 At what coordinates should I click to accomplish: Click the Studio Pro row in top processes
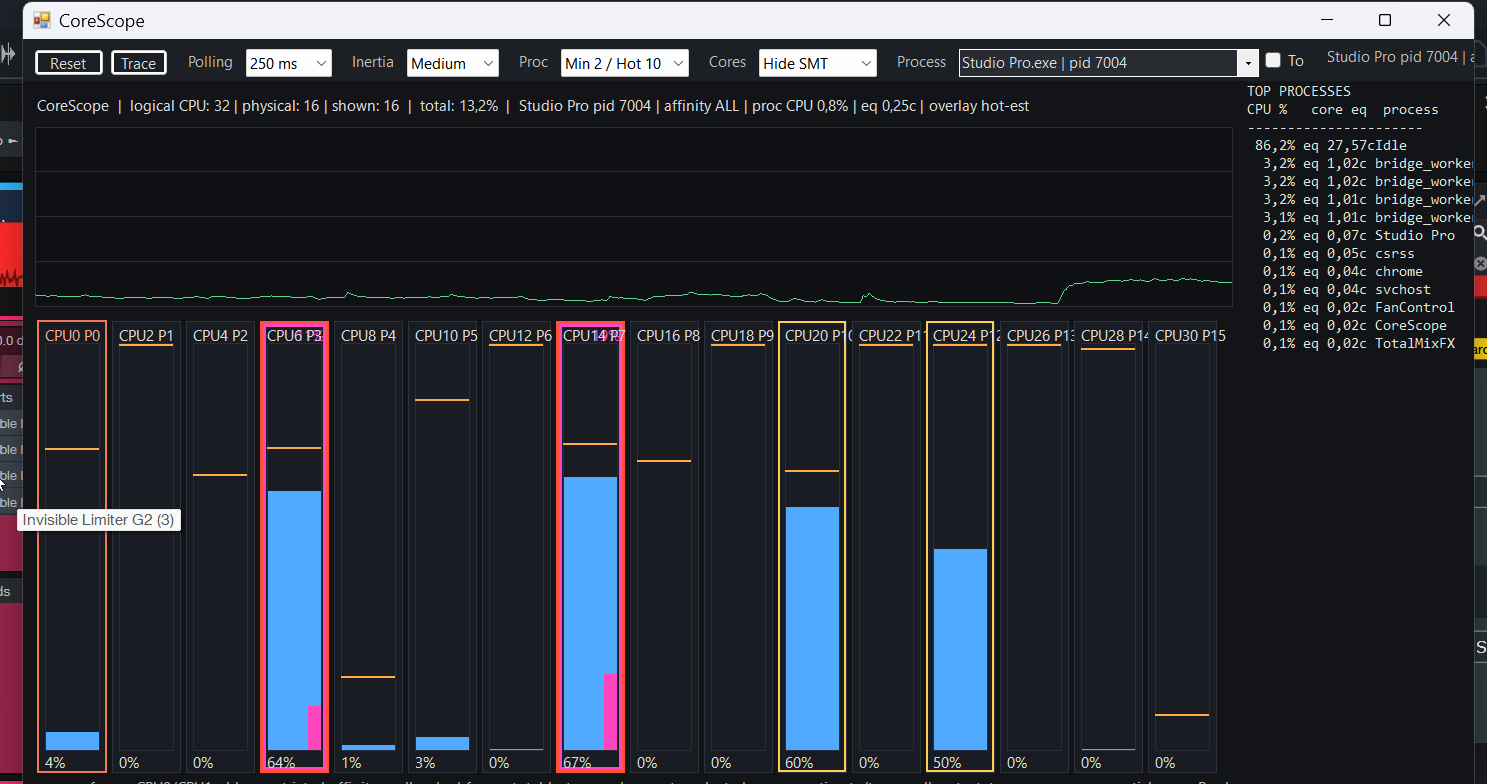(x=1358, y=236)
